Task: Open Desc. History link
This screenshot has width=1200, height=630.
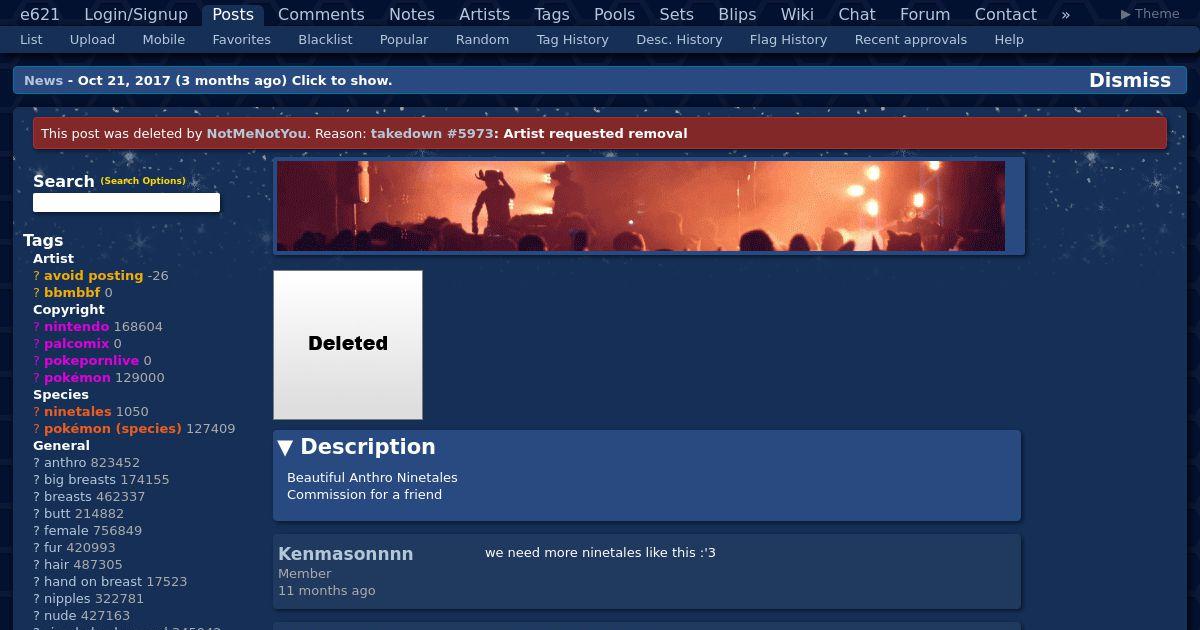Action: coord(679,40)
